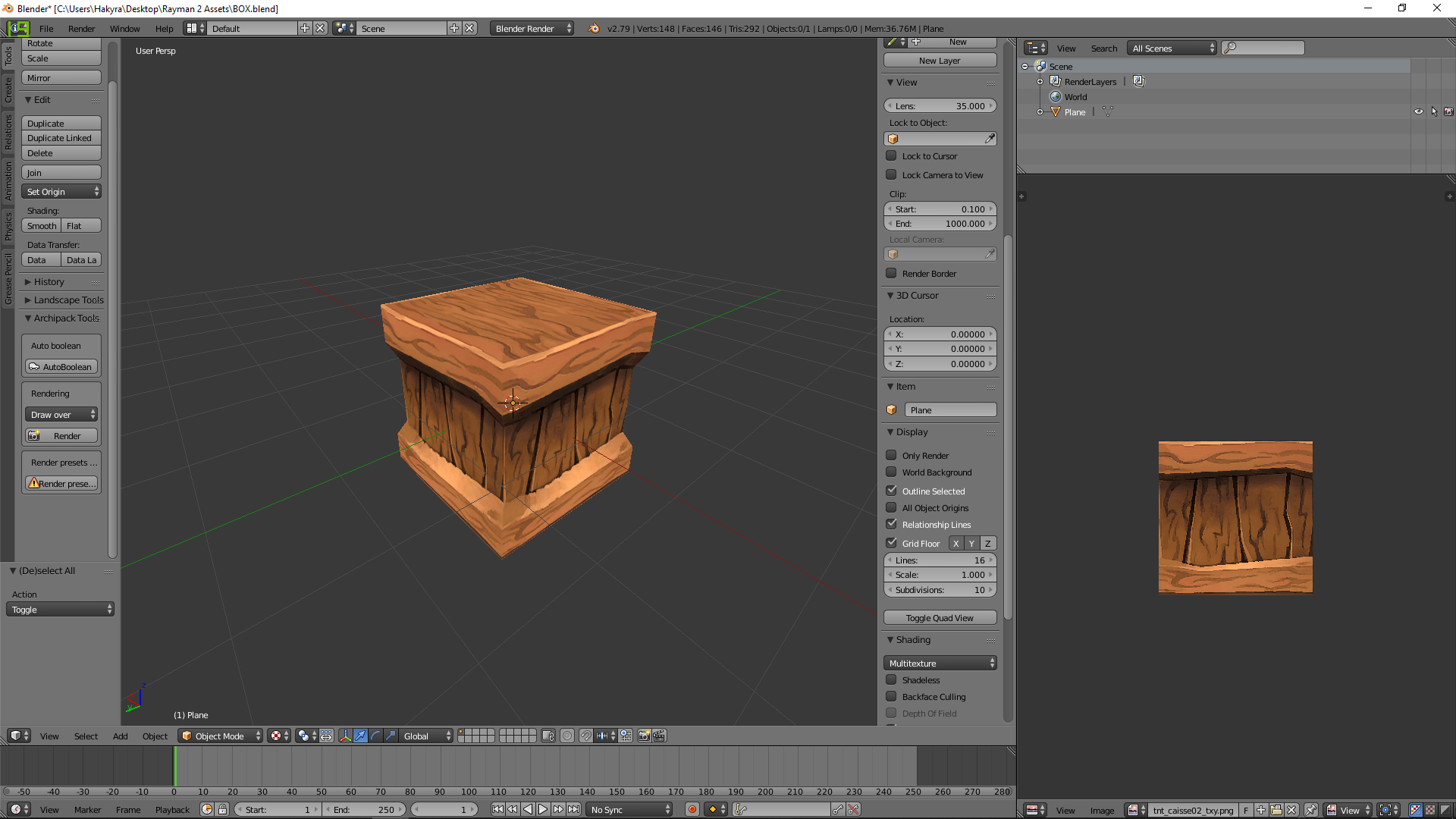Toggle the 3D manipulator axes icon
The image size is (1456, 819).
(x=345, y=736)
